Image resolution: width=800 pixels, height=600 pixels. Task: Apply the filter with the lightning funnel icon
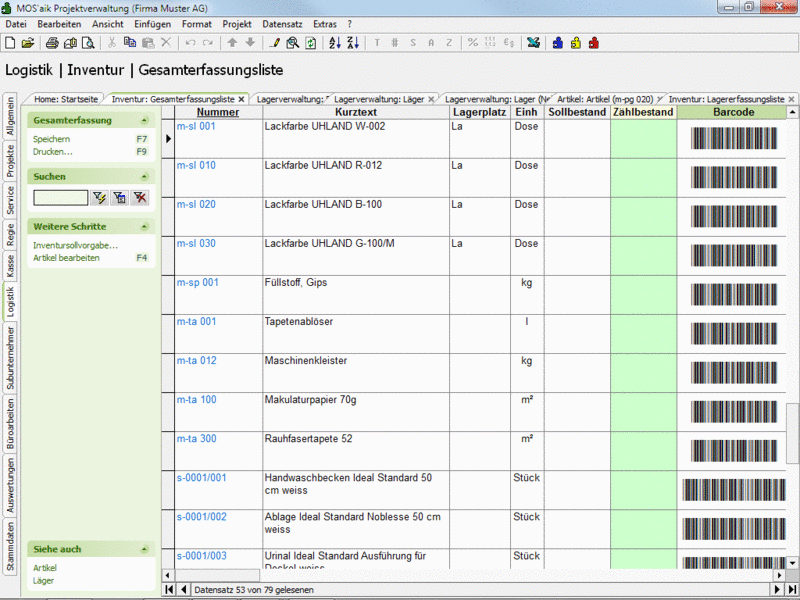coord(99,197)
